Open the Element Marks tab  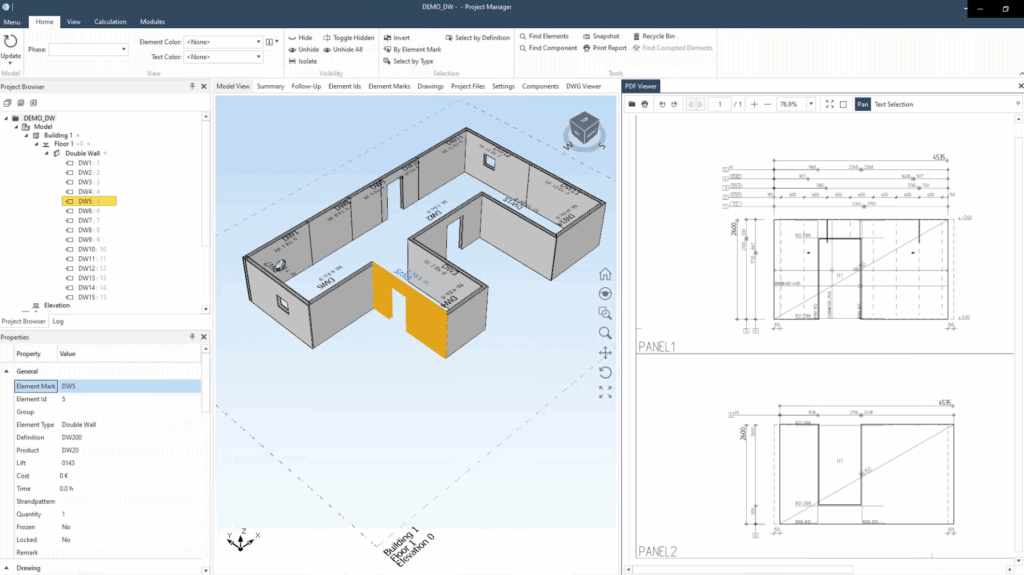pos(389,87)
